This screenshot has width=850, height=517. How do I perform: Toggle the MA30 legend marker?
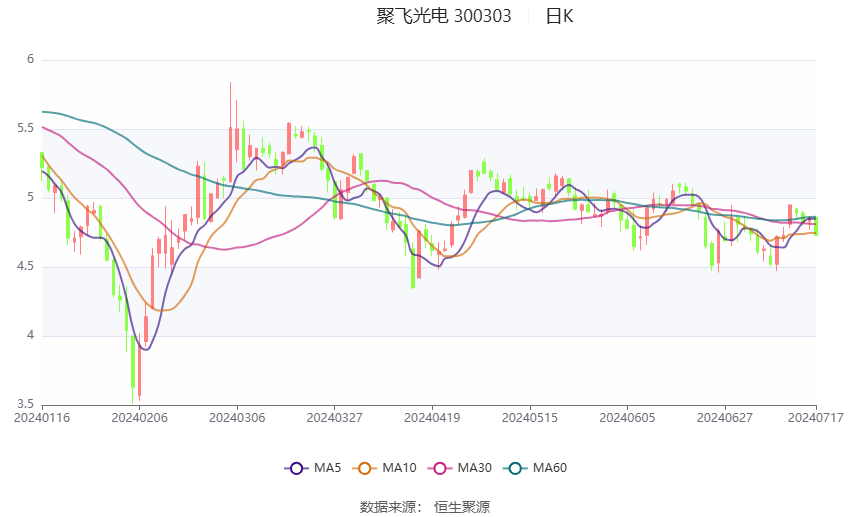[440, 468]
